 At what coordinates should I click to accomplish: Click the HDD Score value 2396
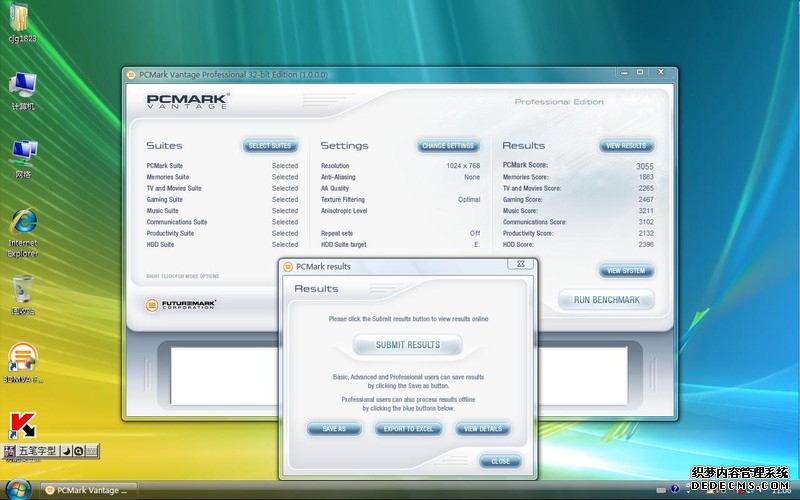point(646,244)
